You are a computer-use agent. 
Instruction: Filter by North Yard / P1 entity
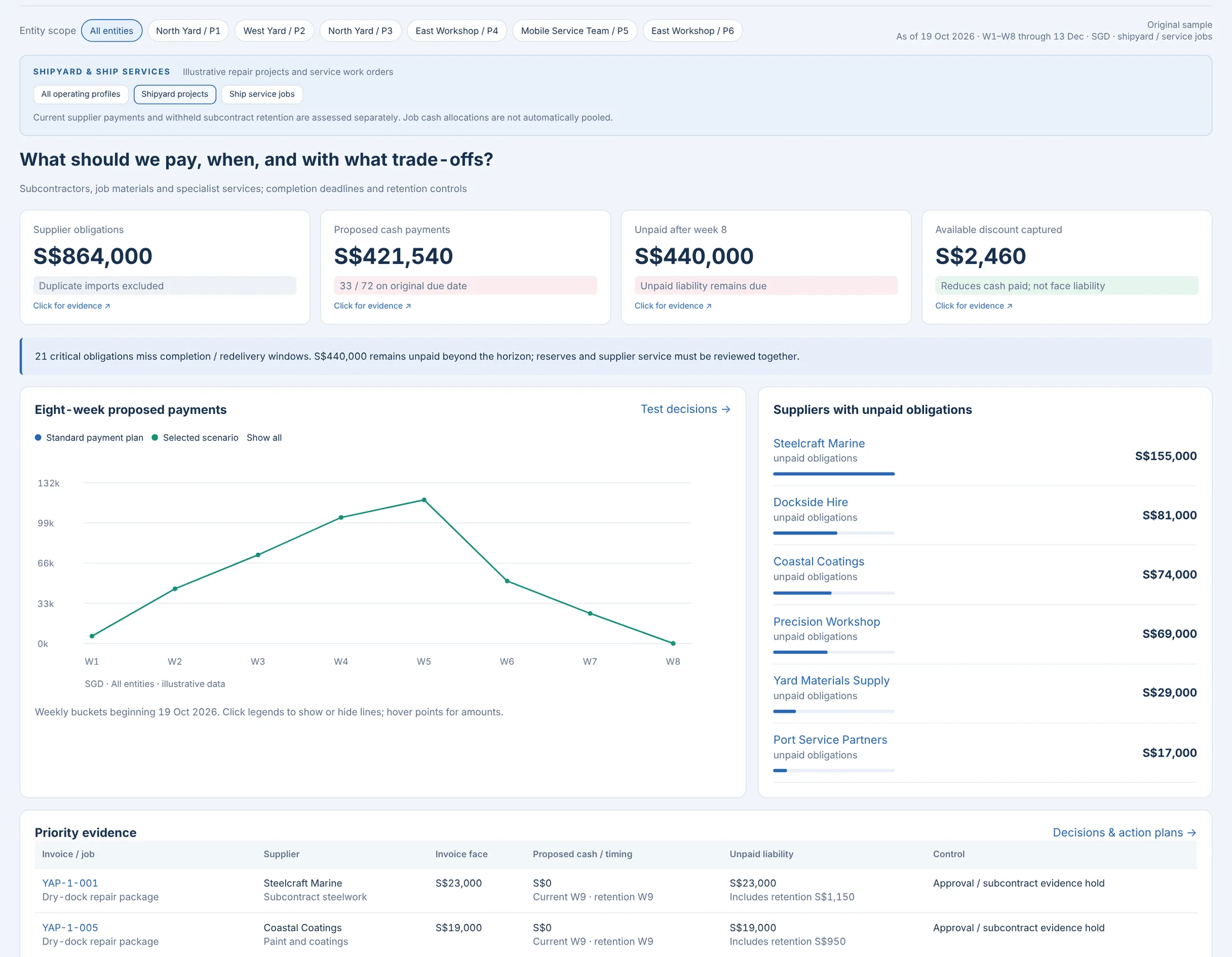click(188, 30)
